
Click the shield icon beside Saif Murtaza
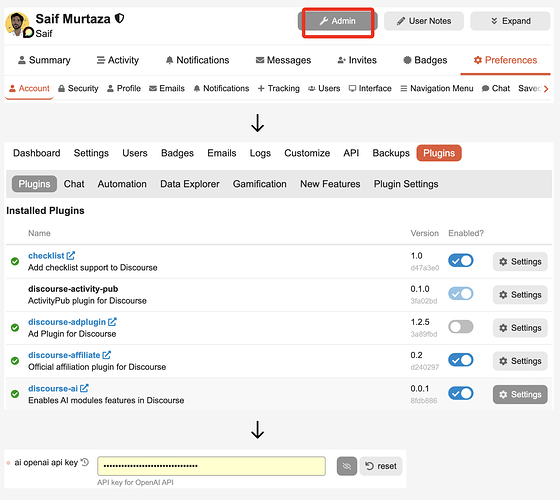[x=119, y=18]
